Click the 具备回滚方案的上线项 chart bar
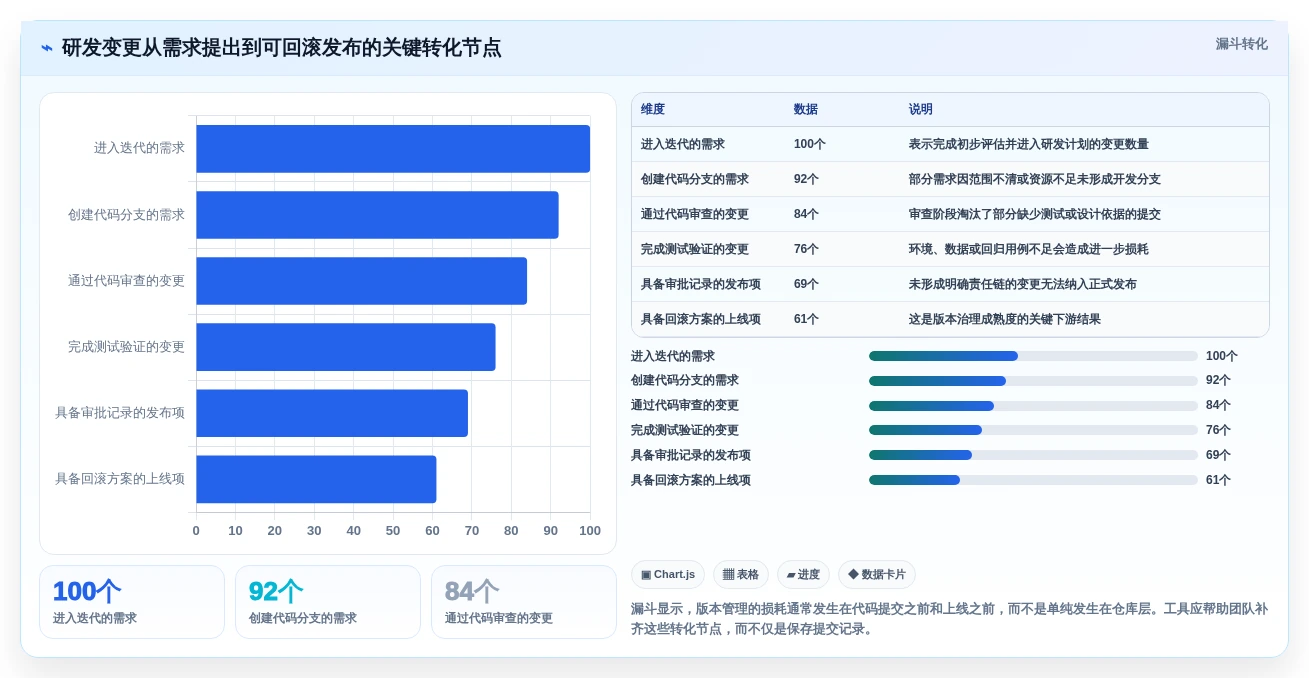Viewport: 1309px width, 678px height. (316, 479)
